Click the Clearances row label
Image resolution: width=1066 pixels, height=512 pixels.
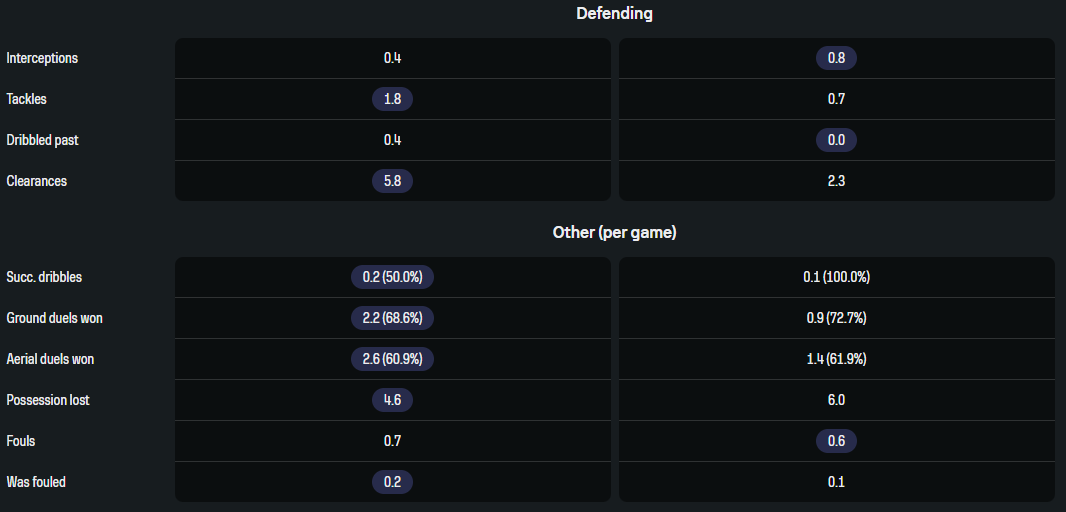[x=37, y=181]
